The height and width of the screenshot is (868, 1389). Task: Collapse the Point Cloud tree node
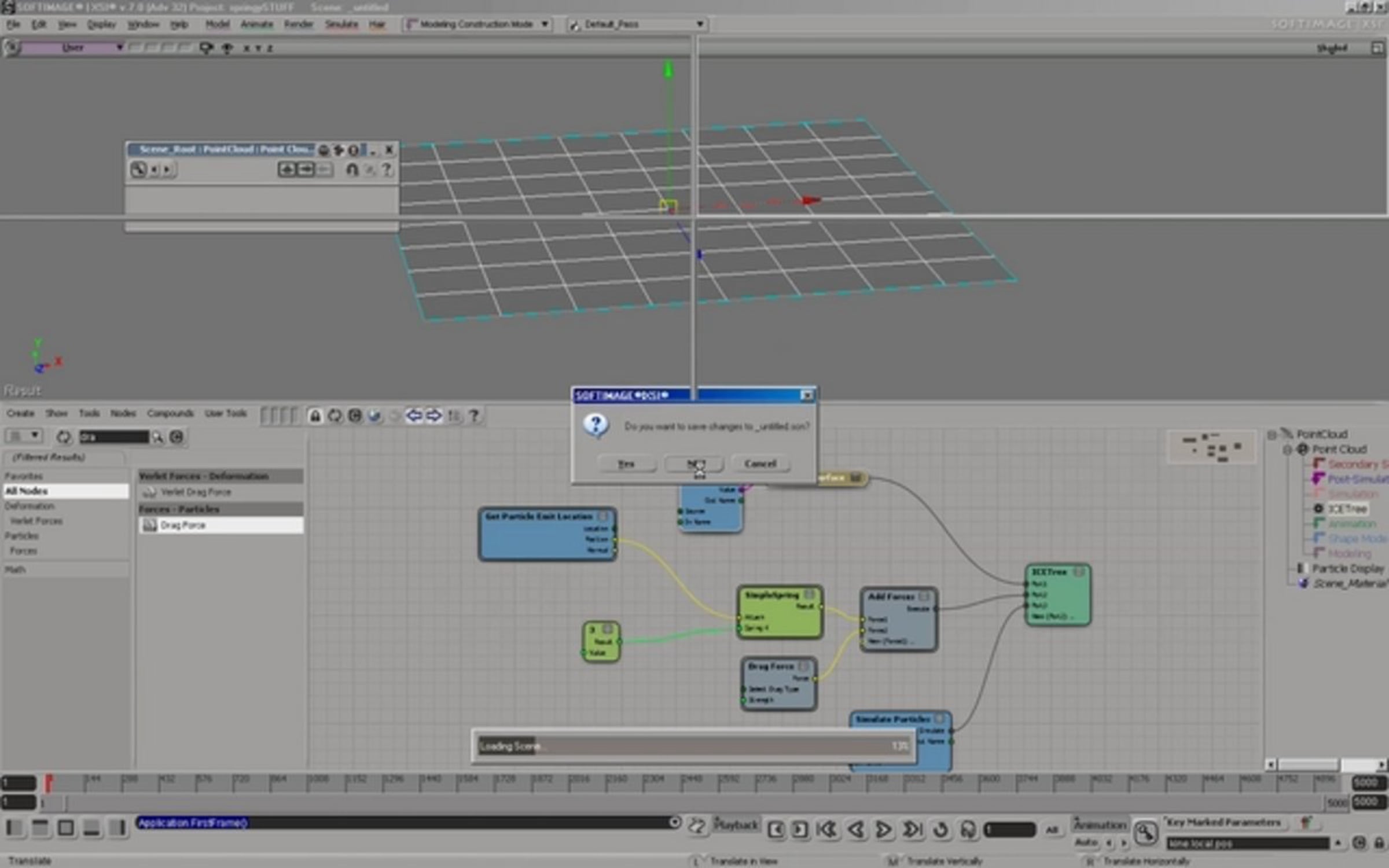click(1287, 450)
